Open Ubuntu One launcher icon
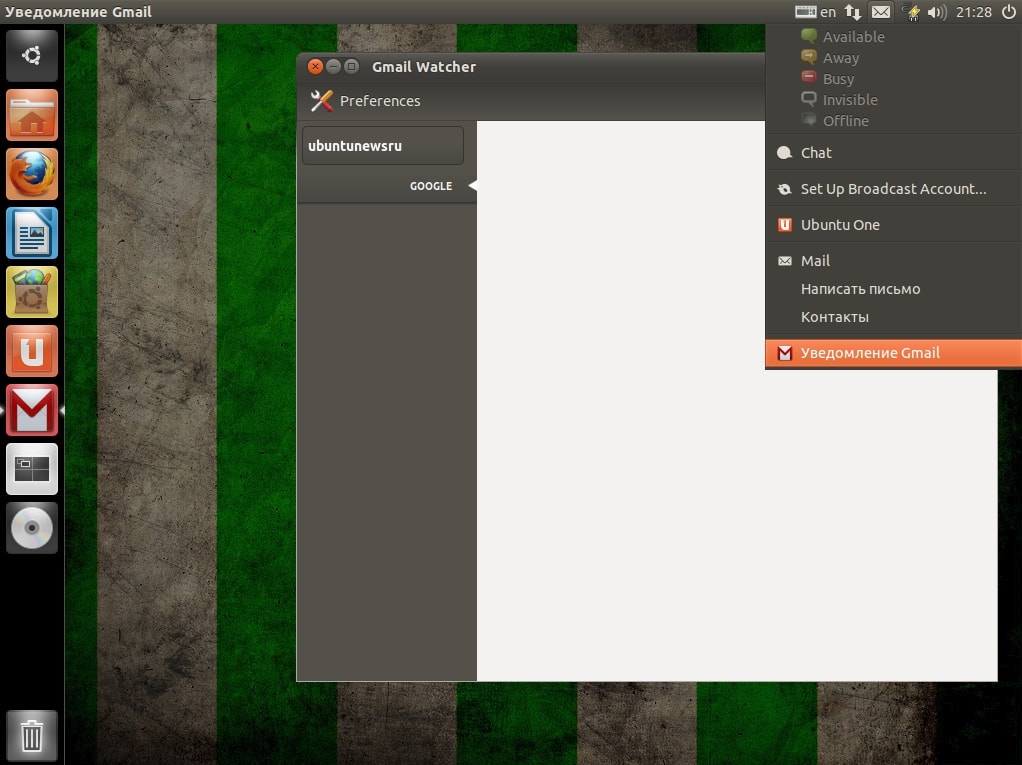This screenshot has height=765, width=1022. (32, 351)
